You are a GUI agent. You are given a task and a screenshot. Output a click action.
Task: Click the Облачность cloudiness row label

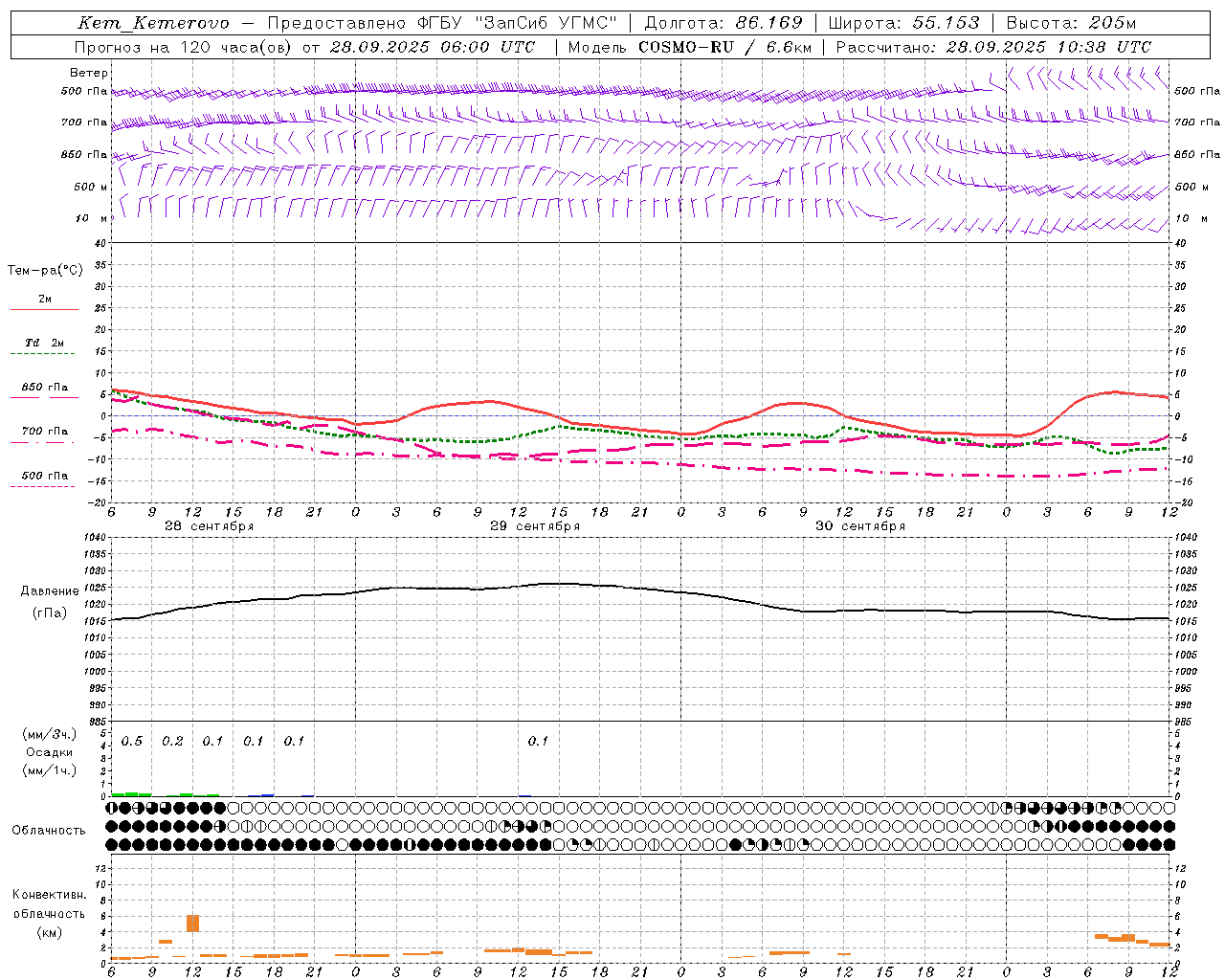pyautogui.click(x=49, y=830)
